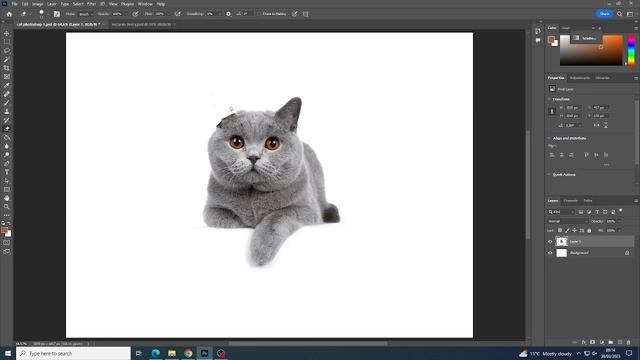Toggle the layer filter on/off switch

621,211
